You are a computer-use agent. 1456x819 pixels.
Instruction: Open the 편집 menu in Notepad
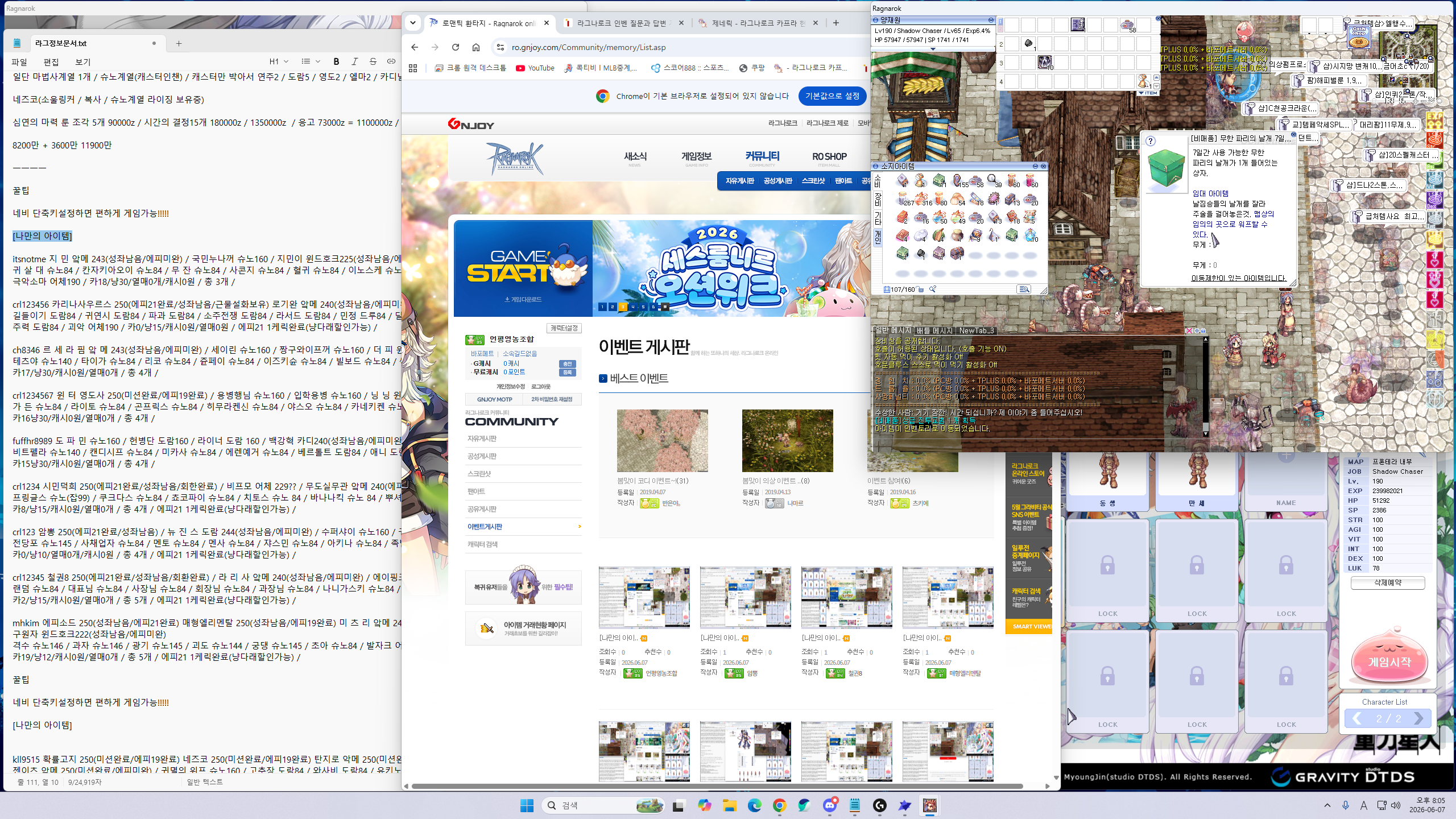click(51, 62)
